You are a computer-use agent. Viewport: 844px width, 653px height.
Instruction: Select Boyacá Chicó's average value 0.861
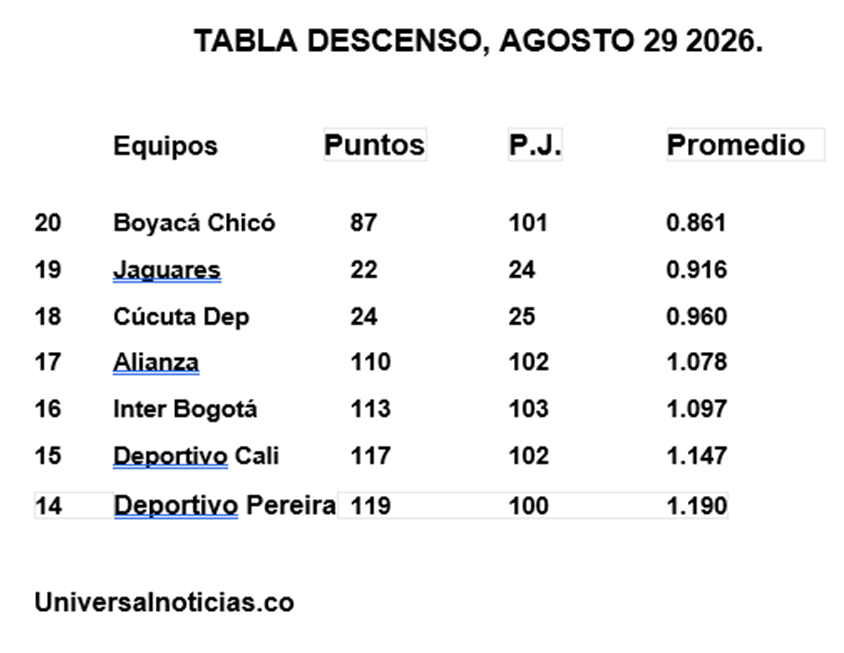point(697,223)
